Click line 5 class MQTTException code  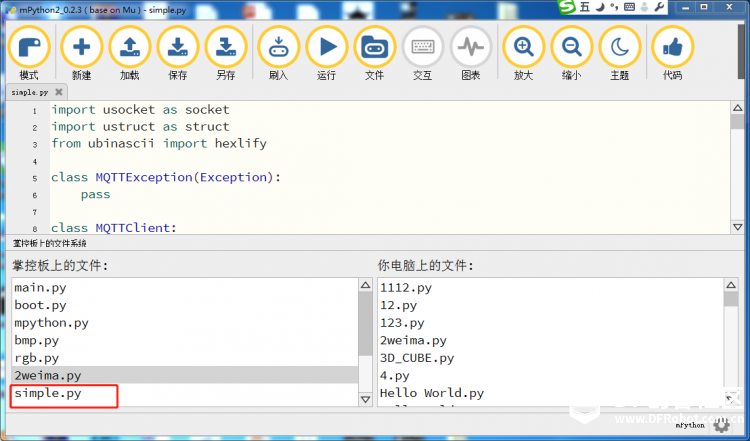click(166, 177)
